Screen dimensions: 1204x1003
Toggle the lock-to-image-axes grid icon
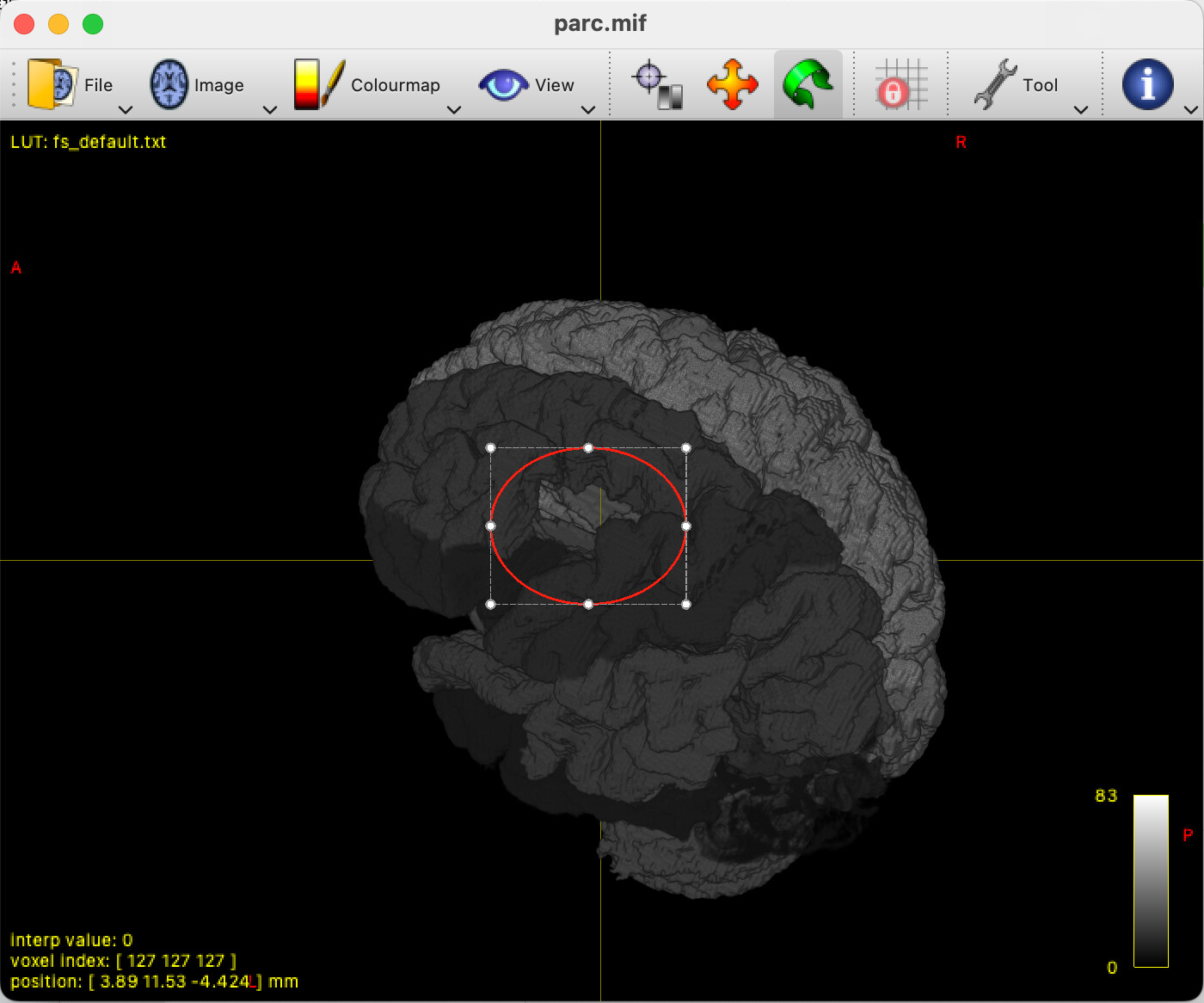click(901, 84)
